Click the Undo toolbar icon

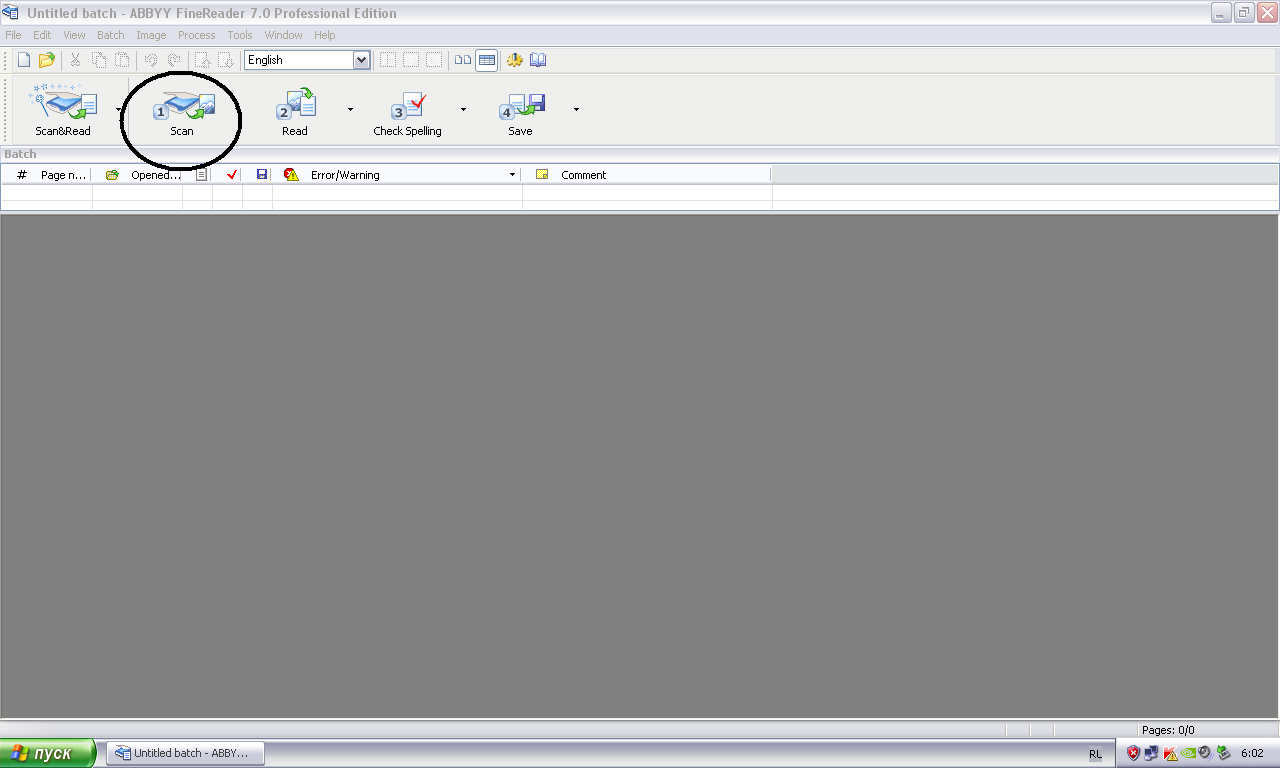[x=151, y=60]
